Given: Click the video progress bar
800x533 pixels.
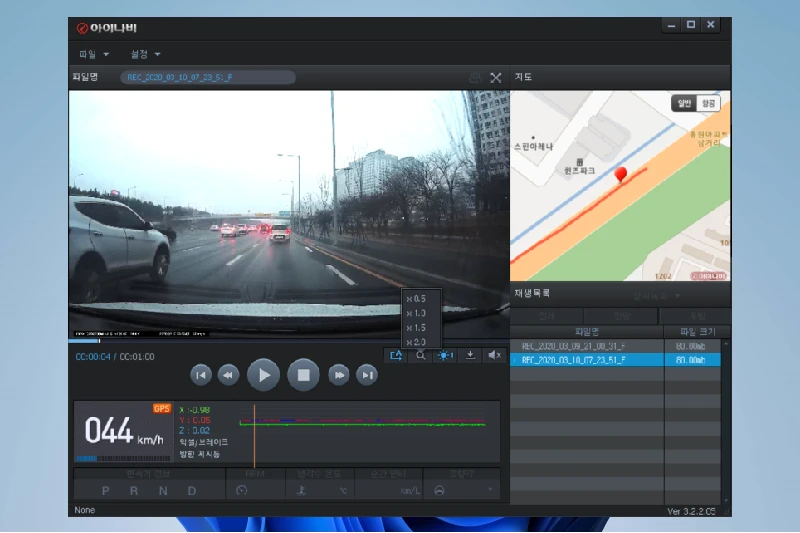Looking at the screenshot, I should 289,341.
